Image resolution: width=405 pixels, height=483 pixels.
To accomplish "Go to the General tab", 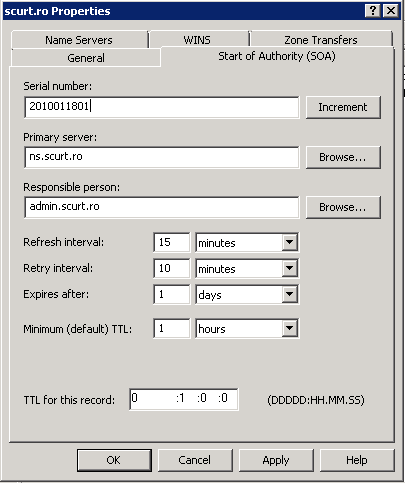I will 86,58.
